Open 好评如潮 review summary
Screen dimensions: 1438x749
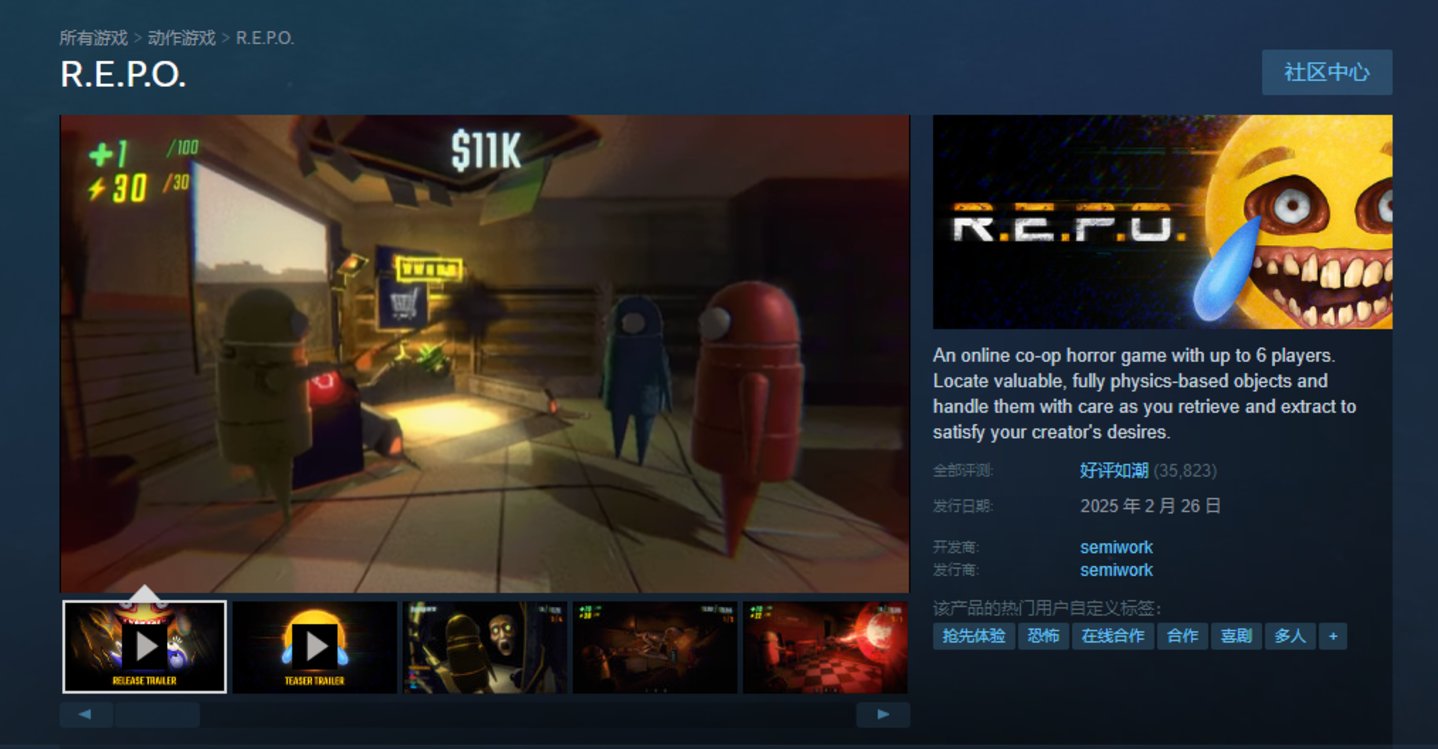pos(1114,470)
